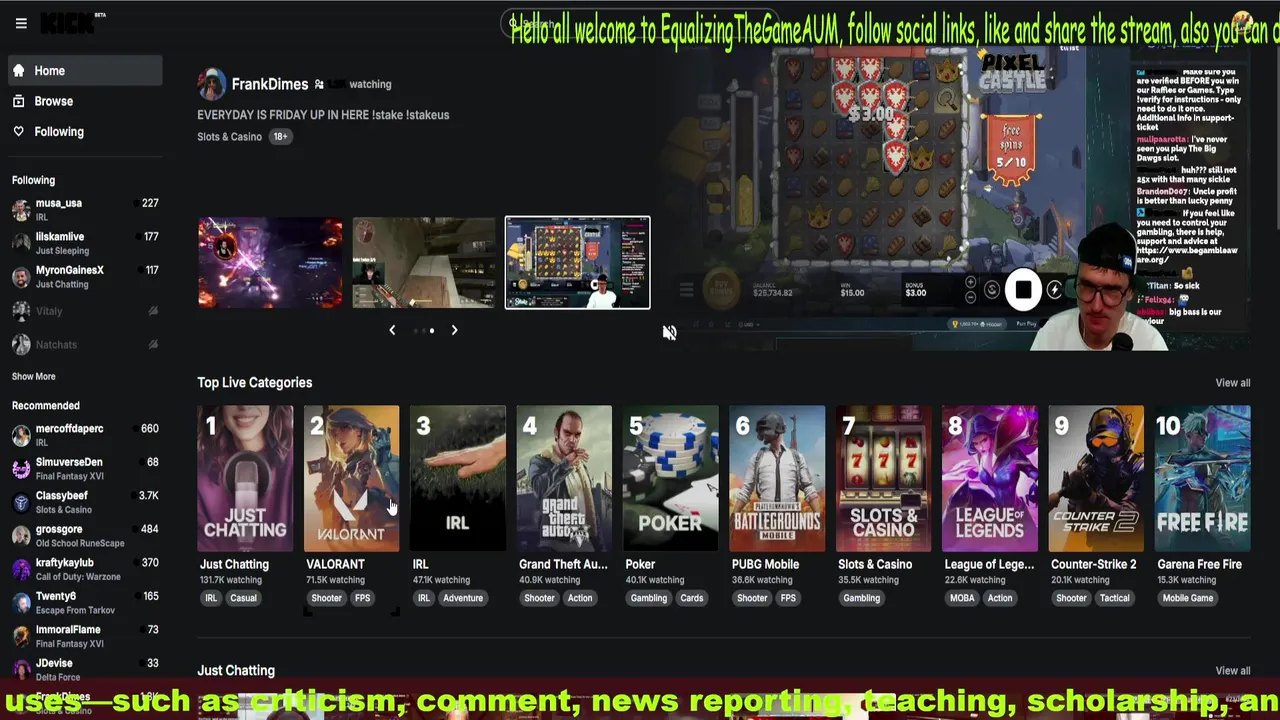This screenshot has width=1280, height=720.
Task: Open IRL category card
Action: click(458, 478)
